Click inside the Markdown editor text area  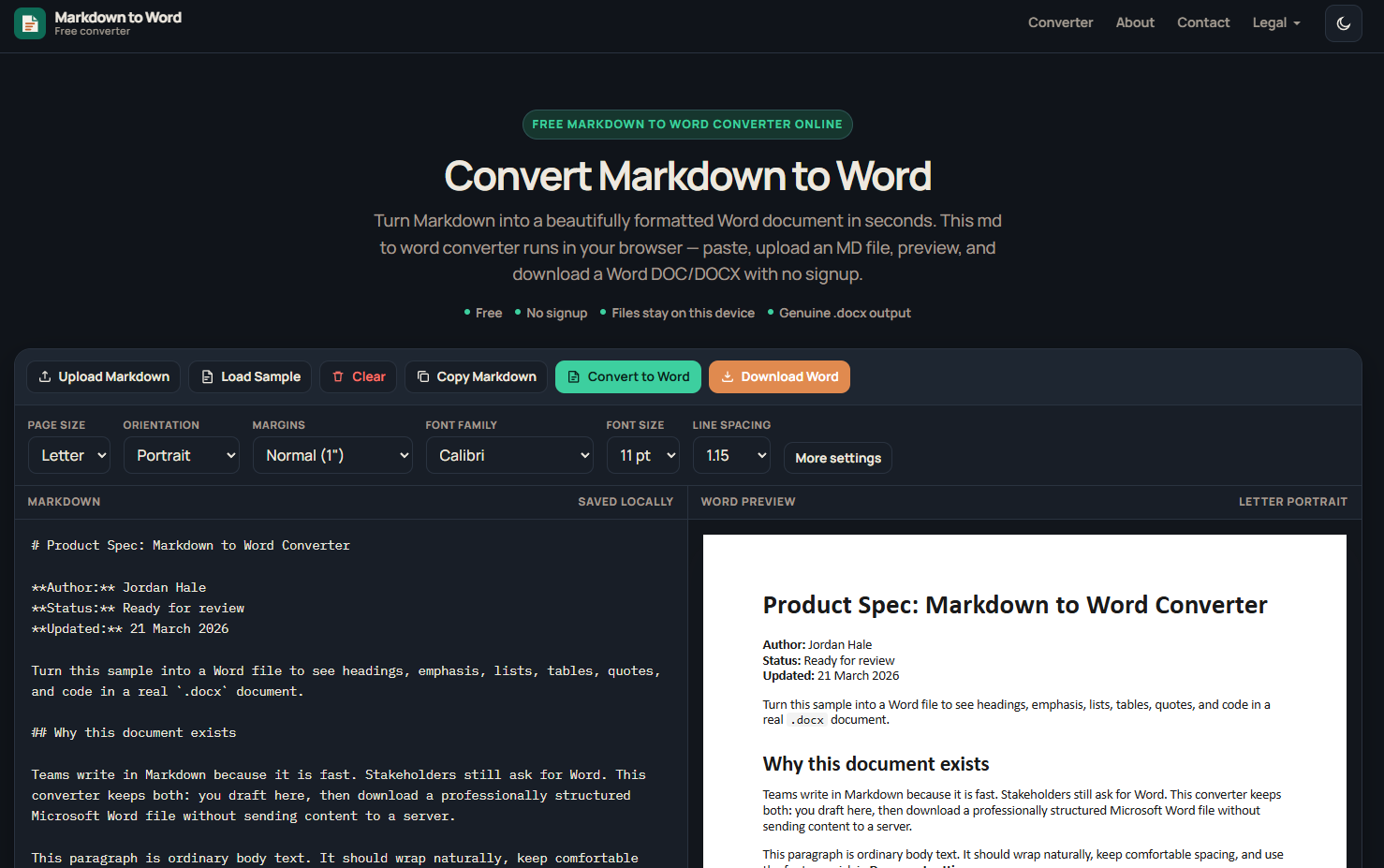point(351,693)
